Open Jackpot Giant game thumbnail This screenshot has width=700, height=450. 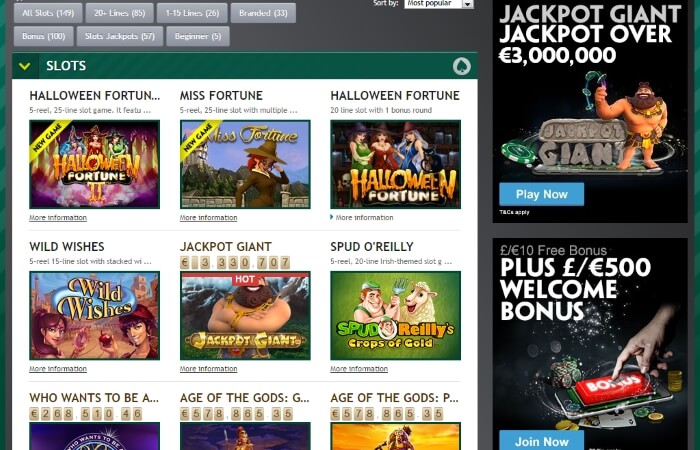coord(245,315)
